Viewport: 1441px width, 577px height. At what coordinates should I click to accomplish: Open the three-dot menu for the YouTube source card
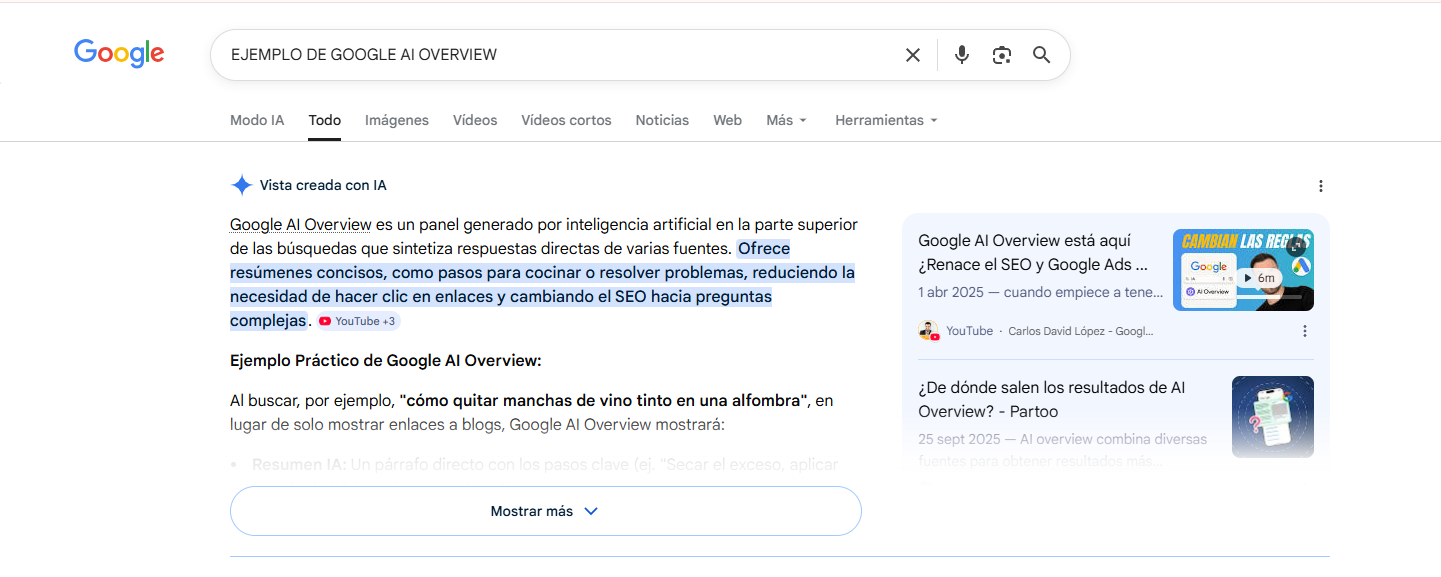[1304, 331]
